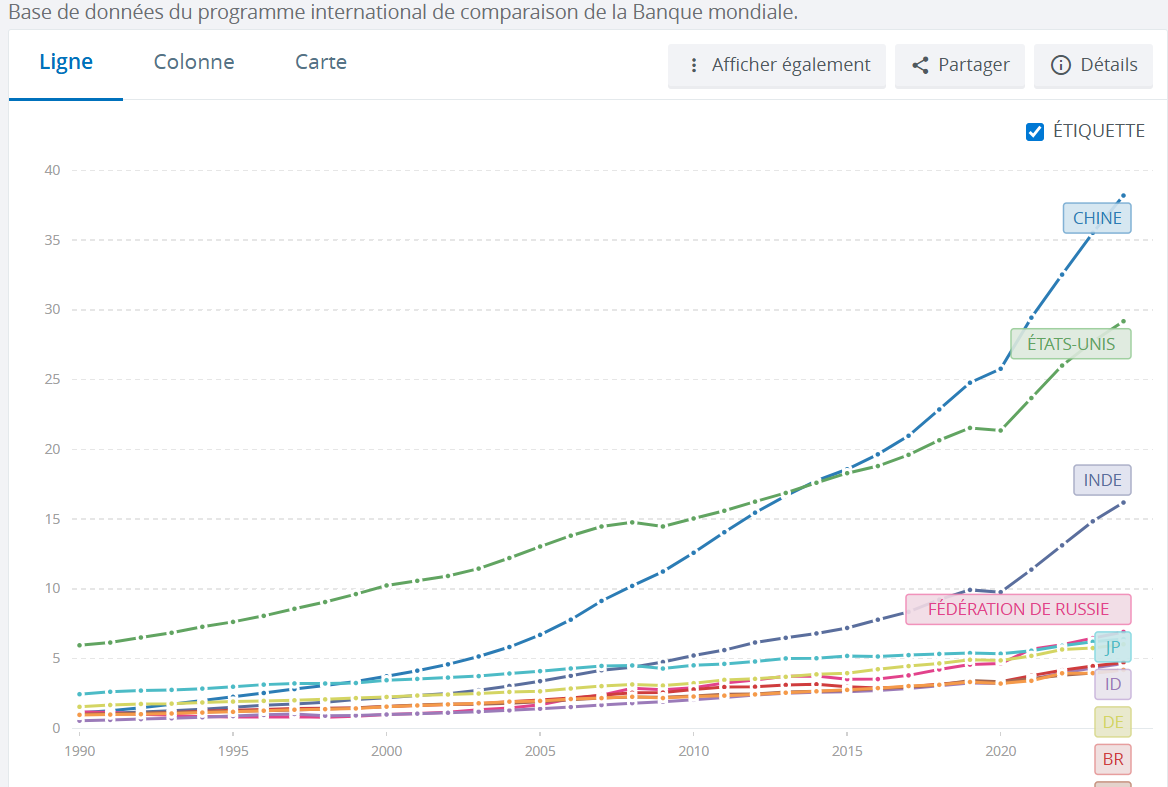The image size is (1168, 787).
Task: Click the FÉDÉRATION DE RUSSIE label
Action: point(1018,609)
